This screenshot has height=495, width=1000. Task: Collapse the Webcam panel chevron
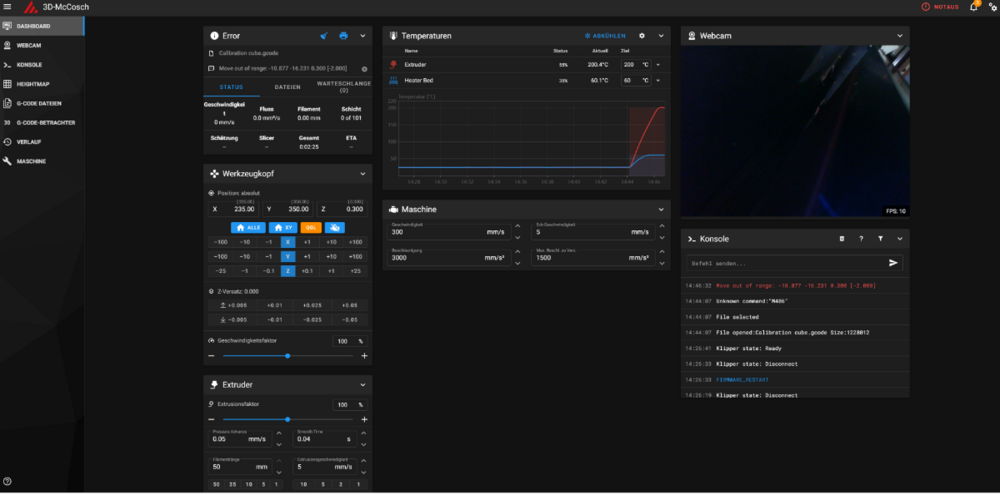900,36
